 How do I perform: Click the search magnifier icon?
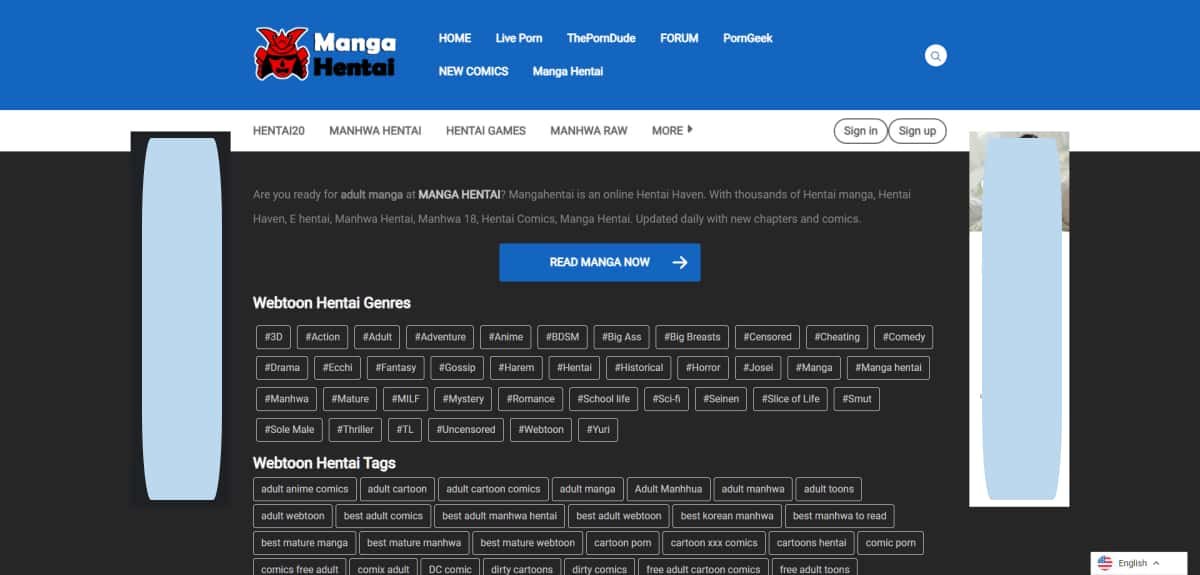click(x=935, y=56)
